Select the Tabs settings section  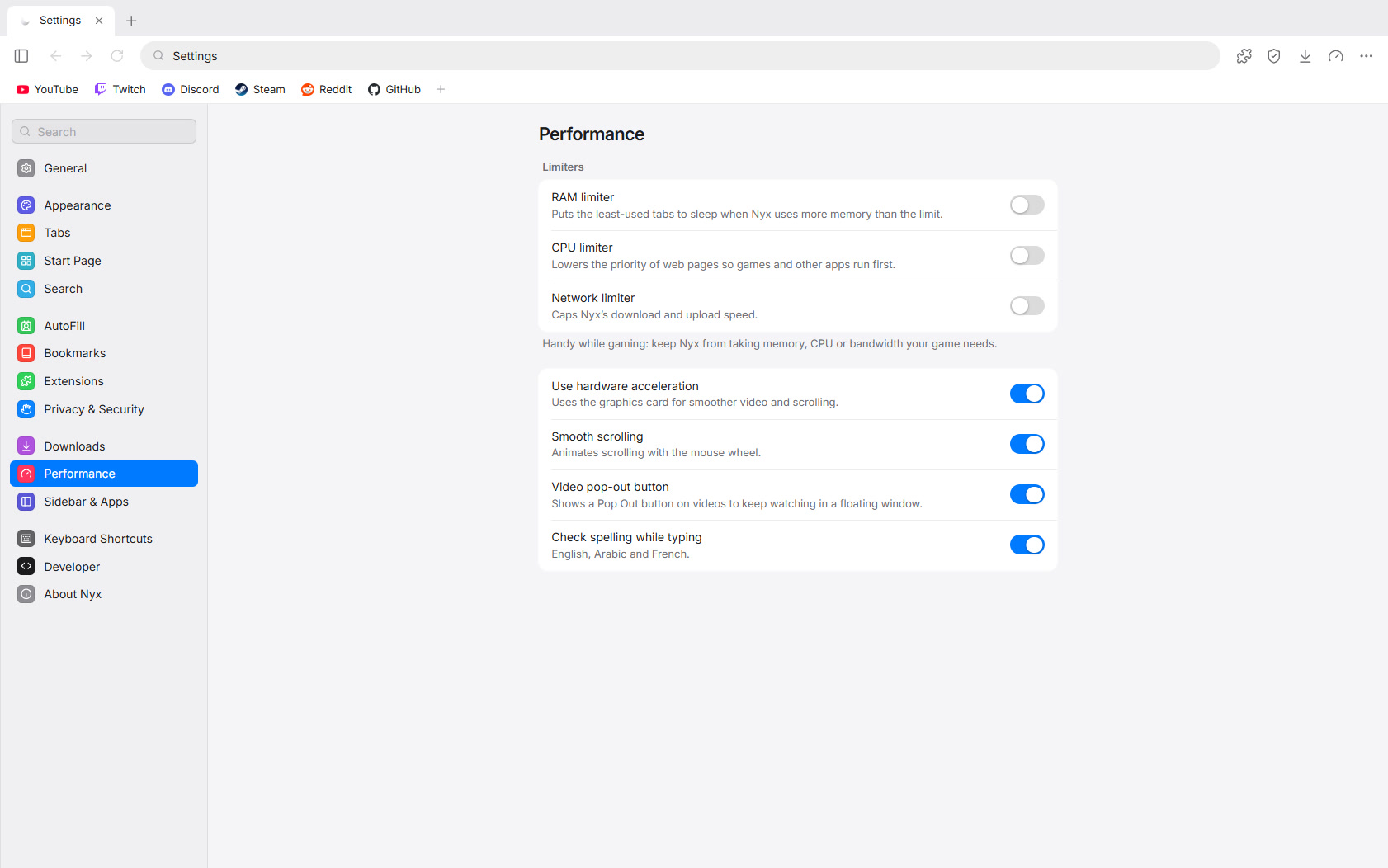click(x=104, y=233)
